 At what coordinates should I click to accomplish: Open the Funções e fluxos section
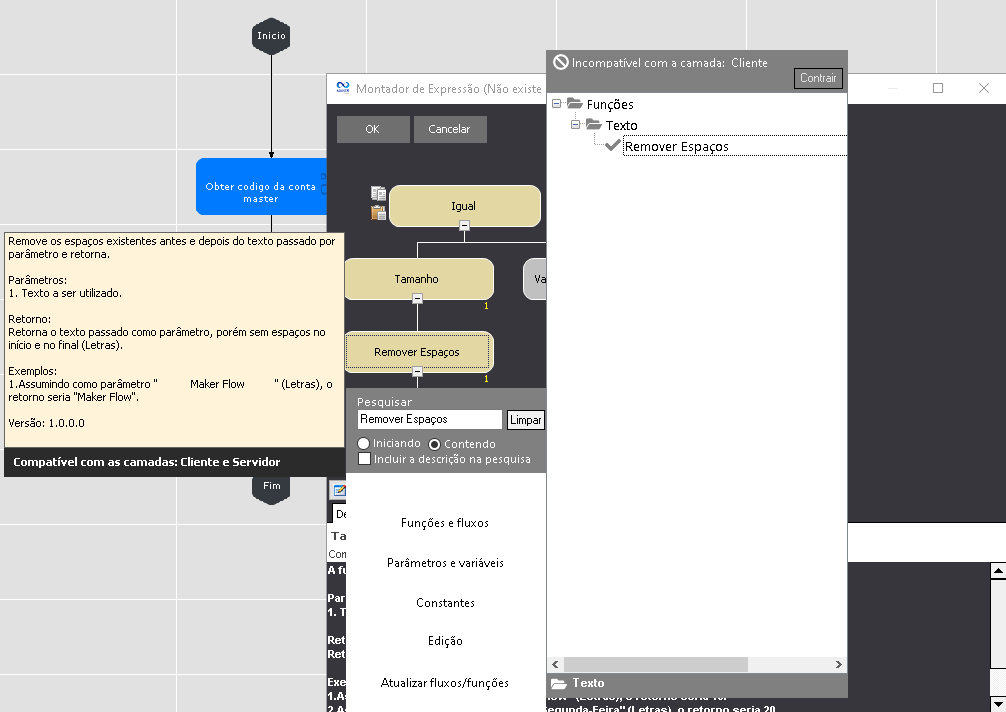[x=445, y=523]
